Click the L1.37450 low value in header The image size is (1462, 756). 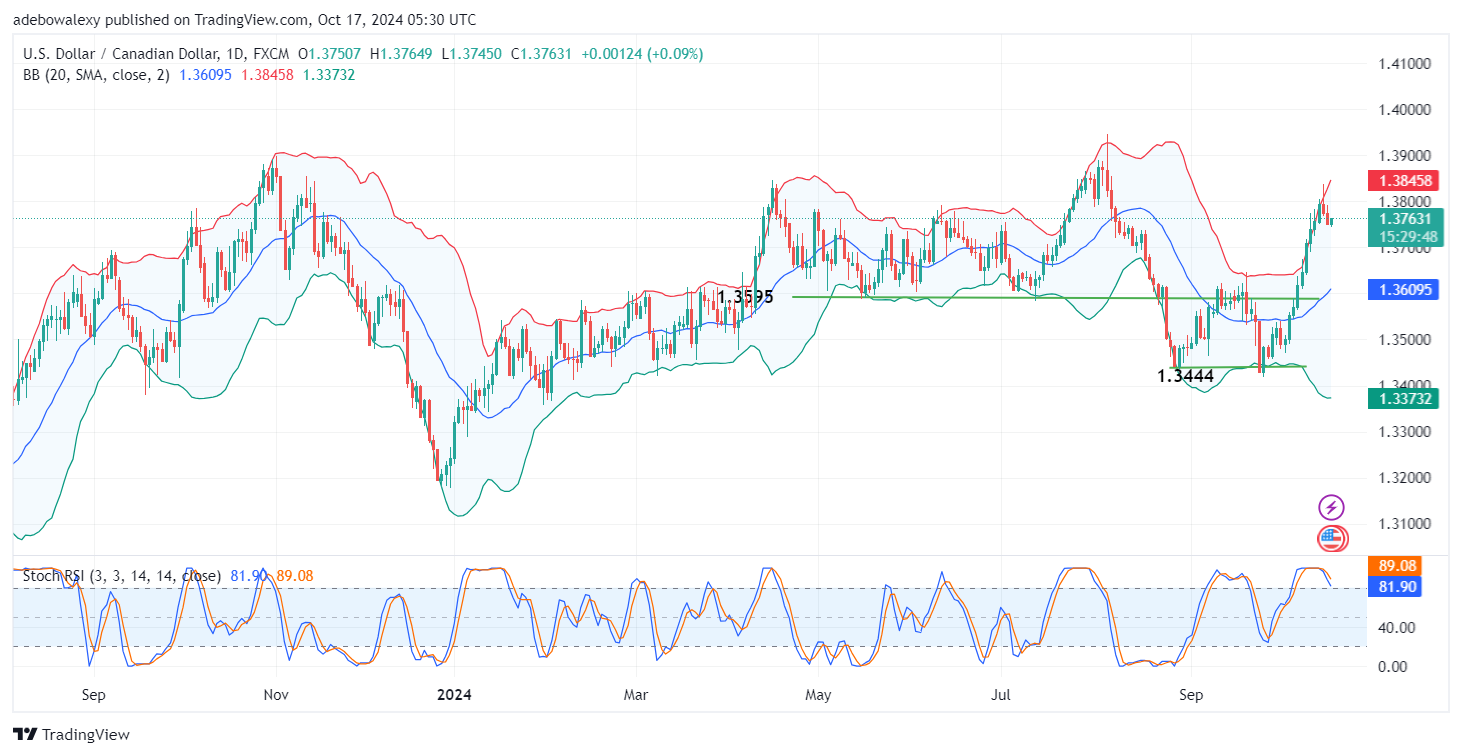(472, 54)
